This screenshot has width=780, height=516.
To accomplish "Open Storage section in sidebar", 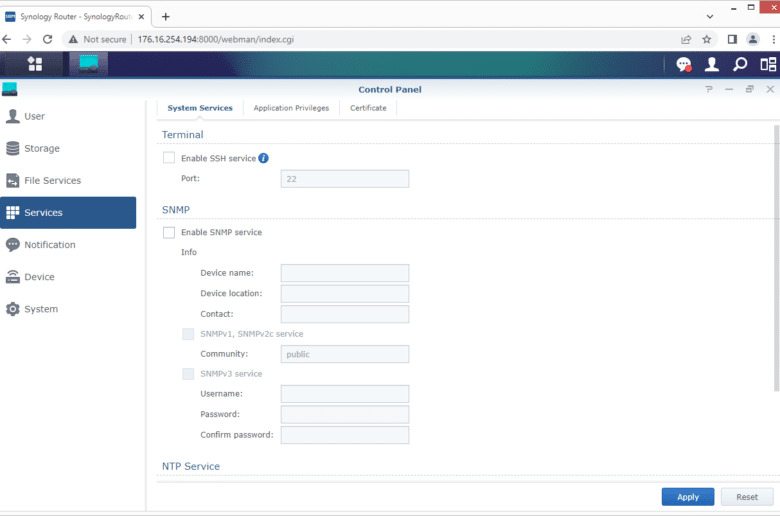I will click(x=68, y=148).
